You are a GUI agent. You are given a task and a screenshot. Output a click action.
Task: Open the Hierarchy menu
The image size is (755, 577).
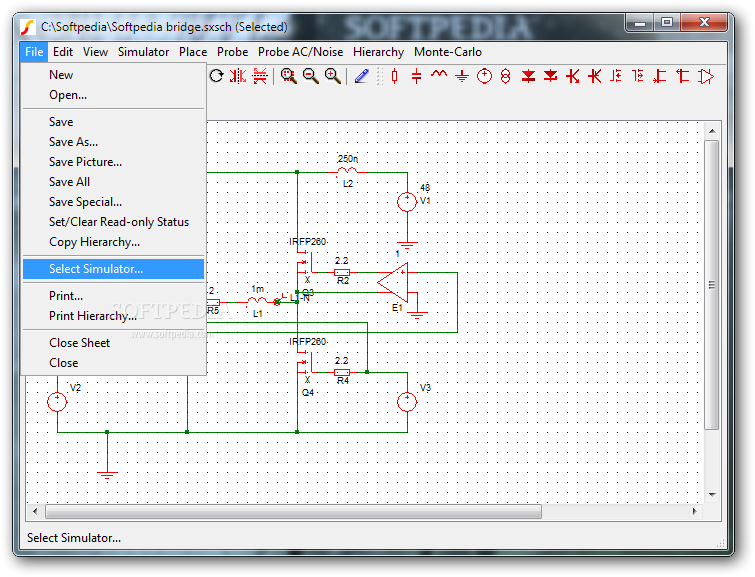click(378, 52)
